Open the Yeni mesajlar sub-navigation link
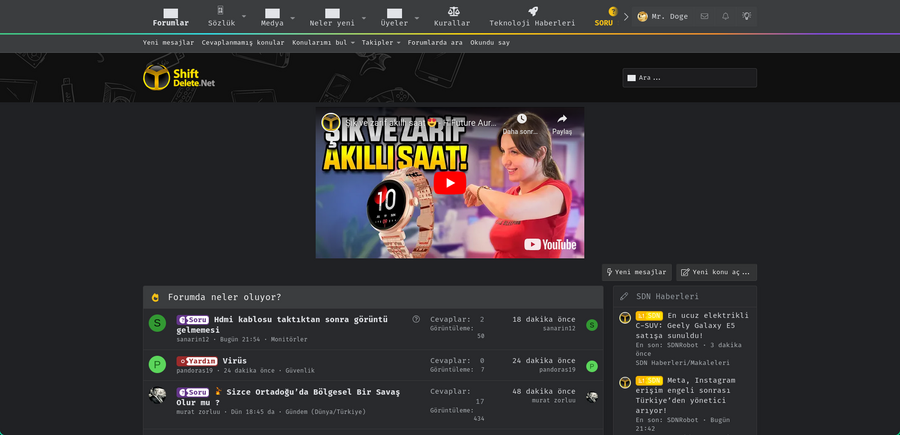This screenshot has height=435, width=900. (168, 42)
